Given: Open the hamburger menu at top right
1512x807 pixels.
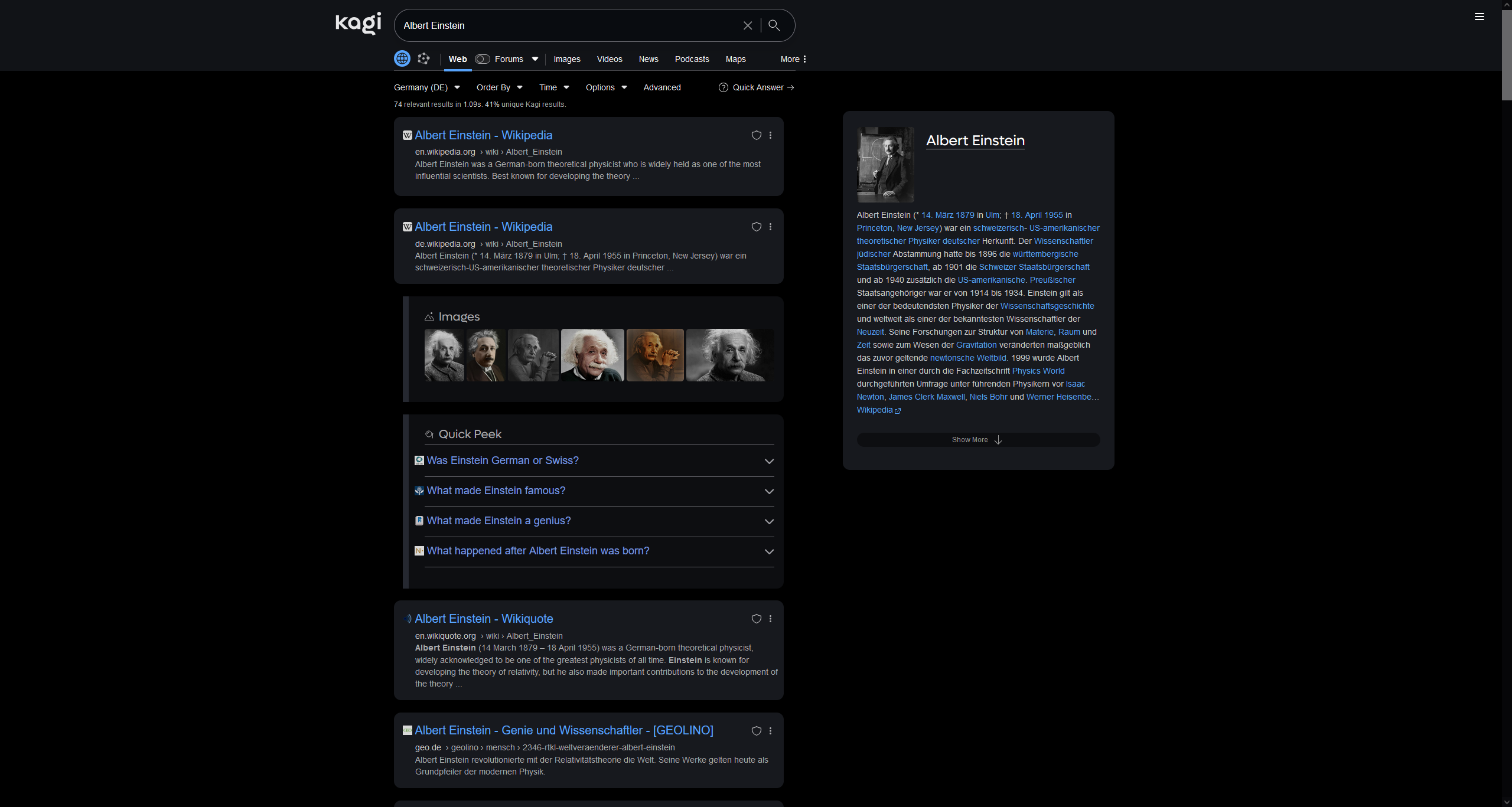Looking at the screenshot, I should point(1480,17).
